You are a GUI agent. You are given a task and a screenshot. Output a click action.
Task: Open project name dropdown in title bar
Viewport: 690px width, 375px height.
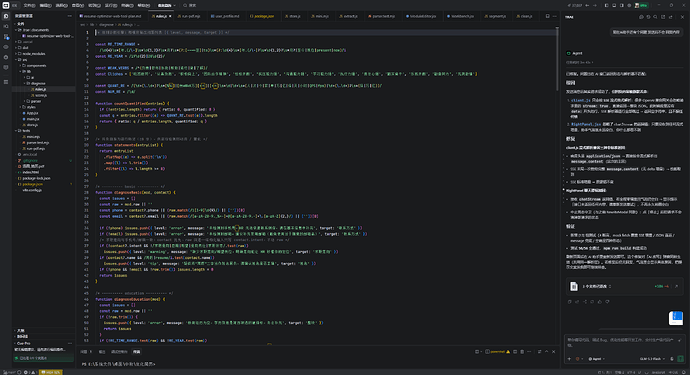167,5
